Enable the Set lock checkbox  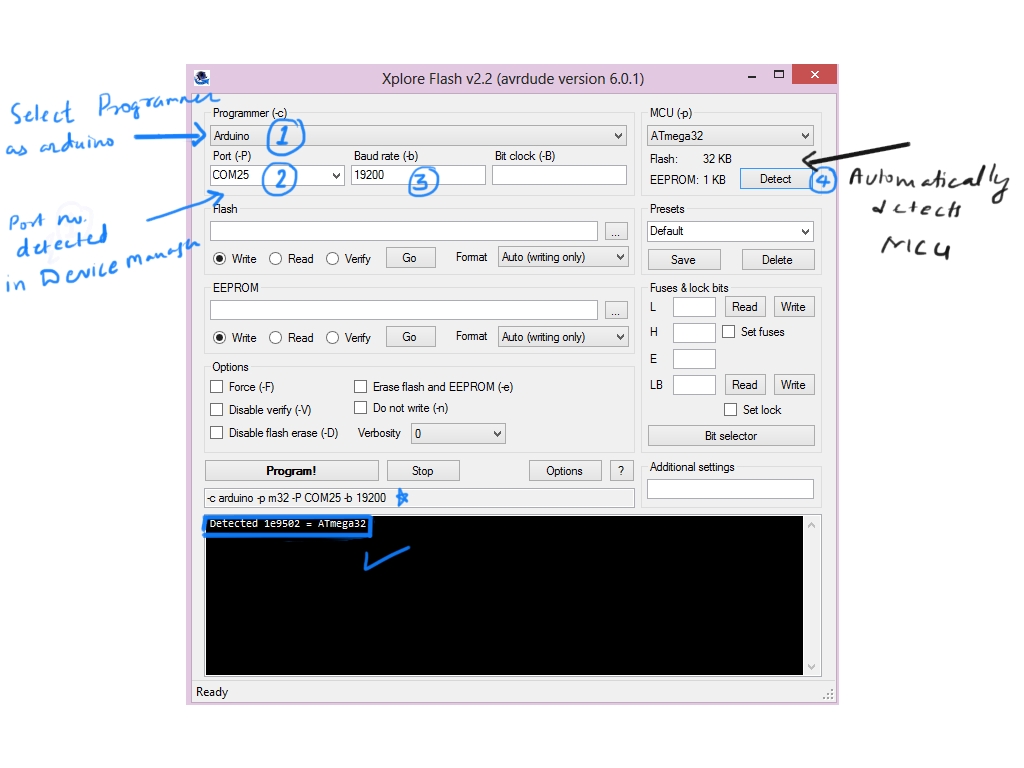tap(731, 409)
